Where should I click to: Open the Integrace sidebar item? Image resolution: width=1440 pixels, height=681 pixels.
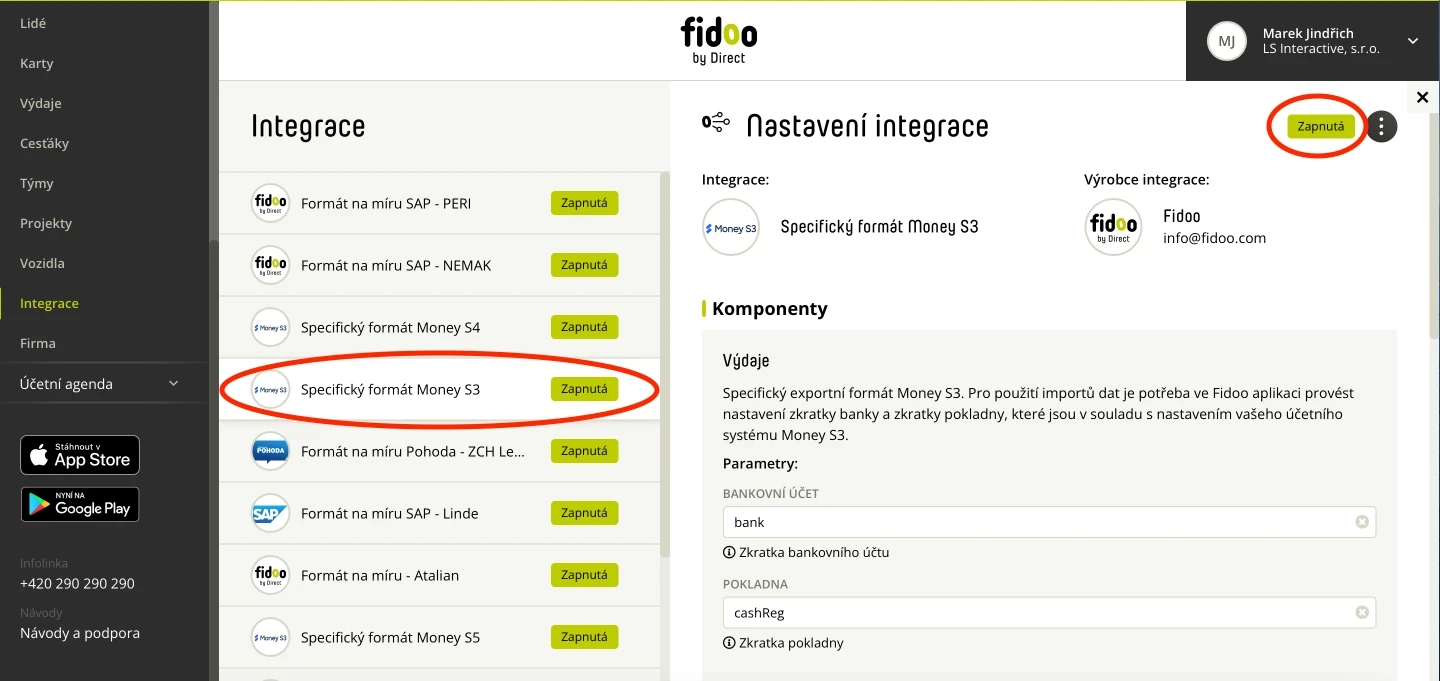click(49, 303)
